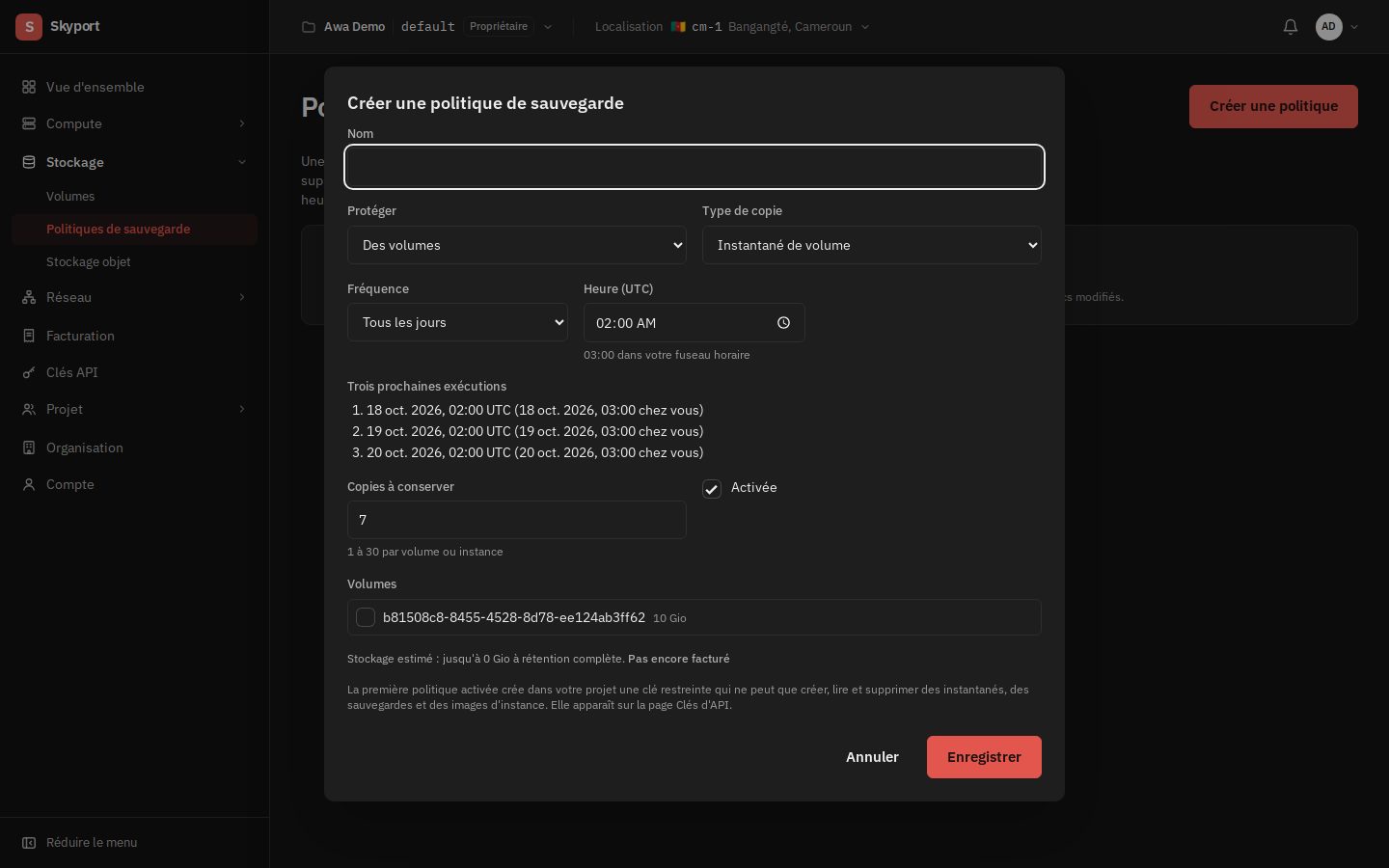Click the AD user avatar
Image resolution: width=1389 pixels, height=868 pixels.
pyautogui.click(x=1328, y=27)
